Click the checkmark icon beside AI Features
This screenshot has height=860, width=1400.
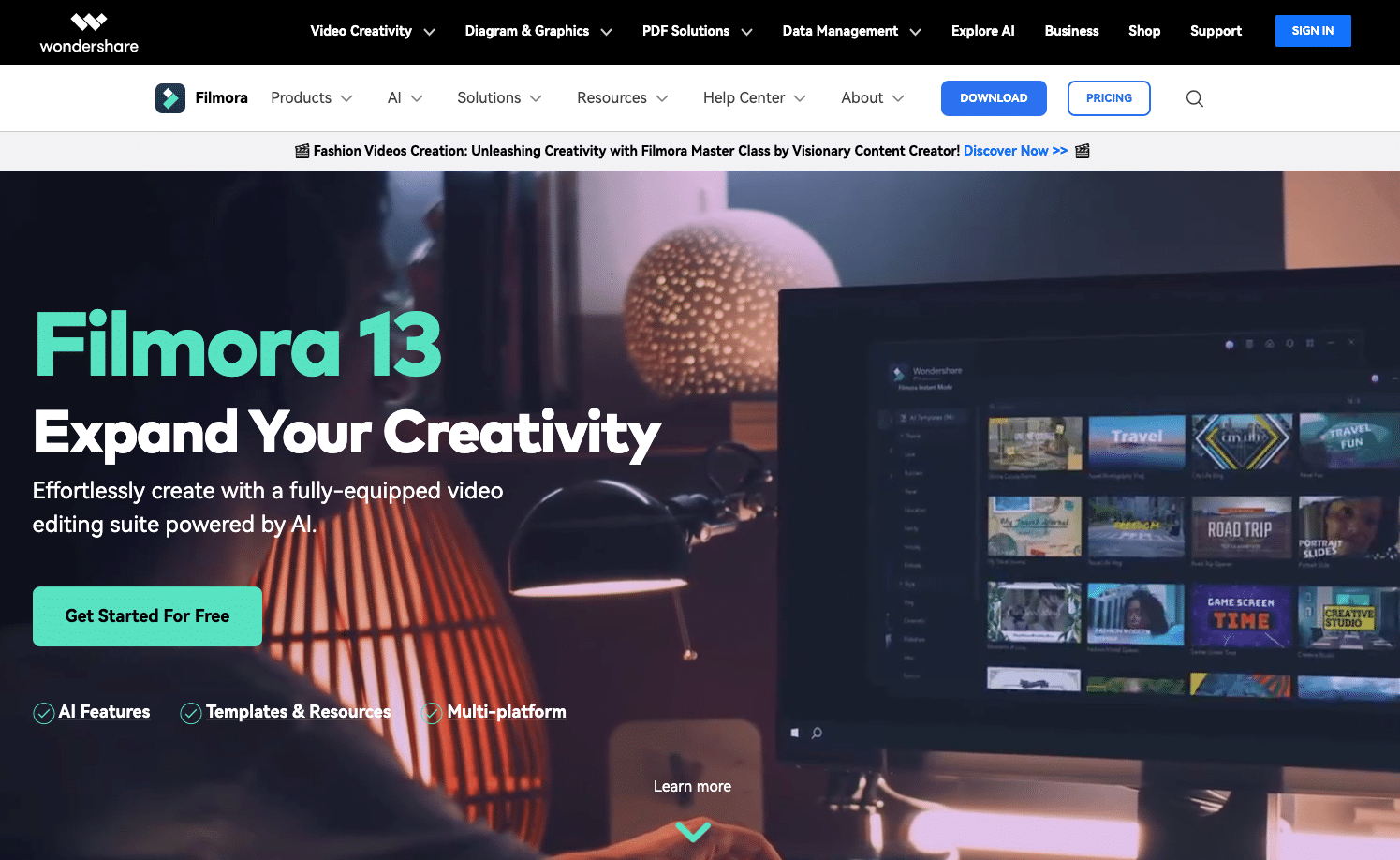point(44,713)
